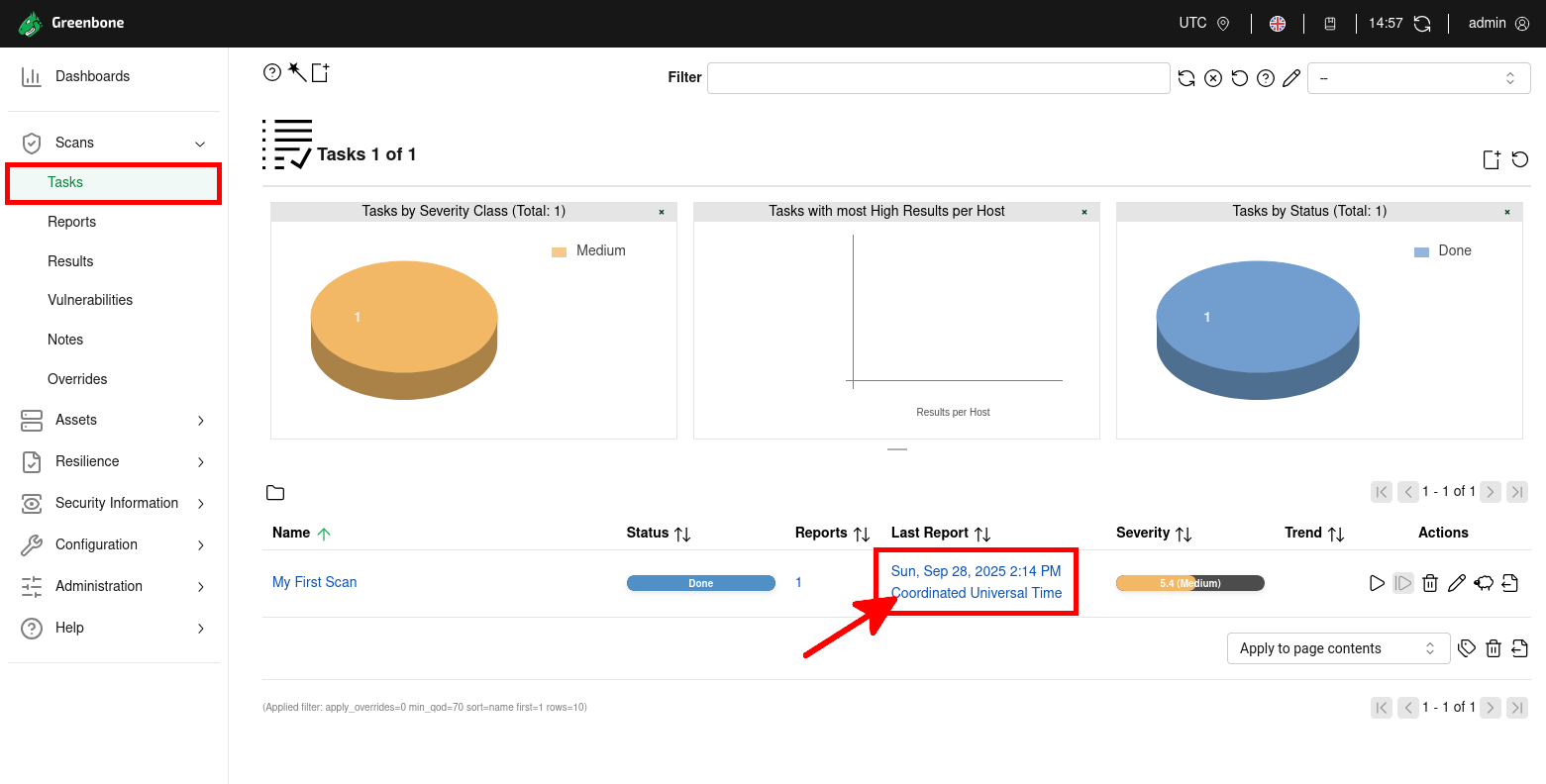
Task: Toggle sorting by the Severity column
Action: pos(1183,534)
